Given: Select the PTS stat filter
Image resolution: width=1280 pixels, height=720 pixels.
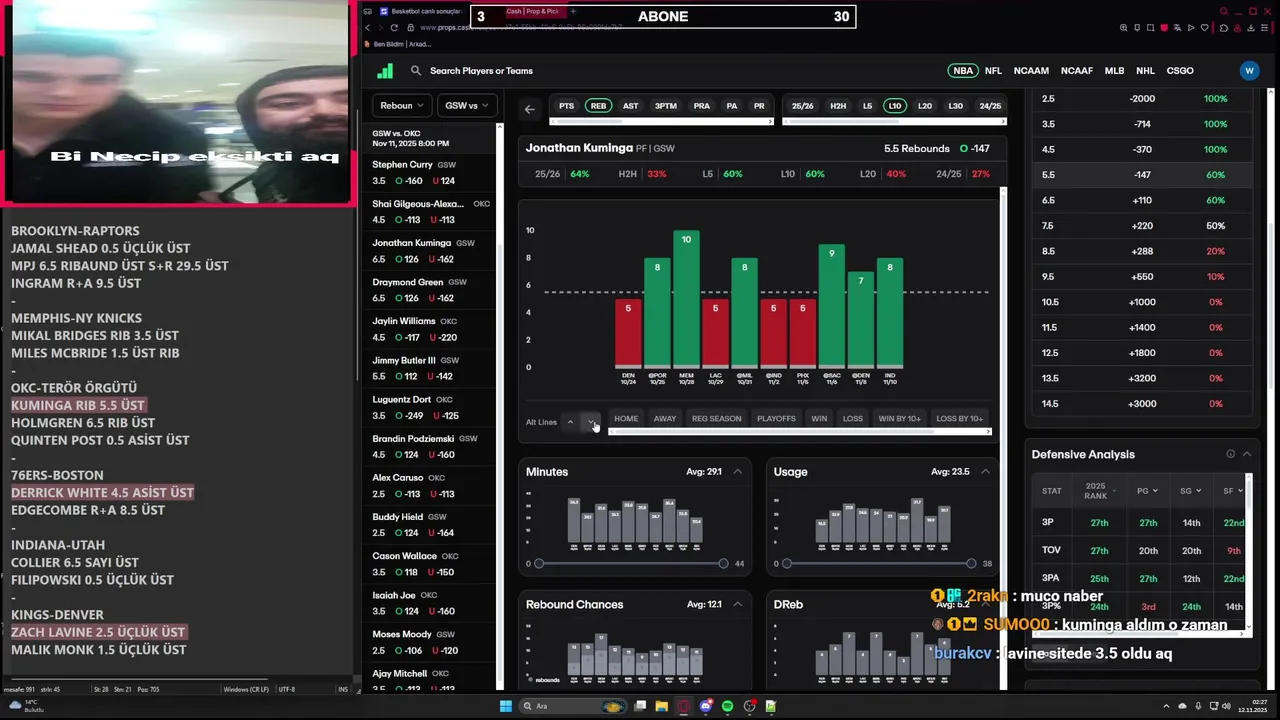Looking at the screenshot, I should click(x=567, y=106).
